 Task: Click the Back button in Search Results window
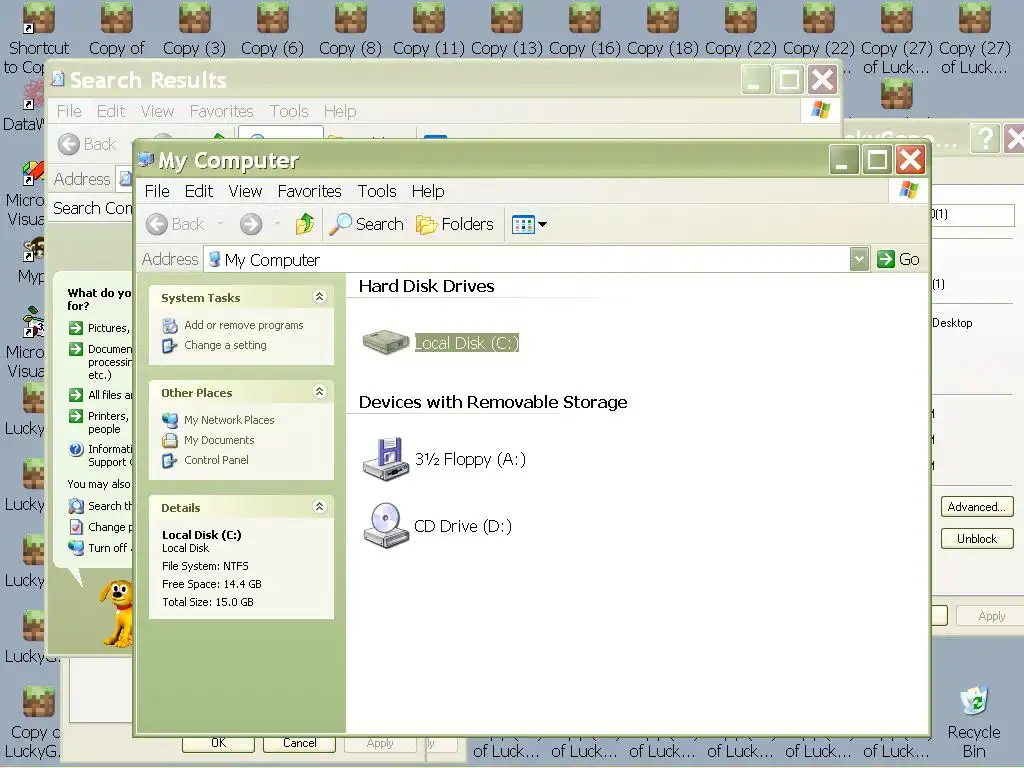[87, 144]
